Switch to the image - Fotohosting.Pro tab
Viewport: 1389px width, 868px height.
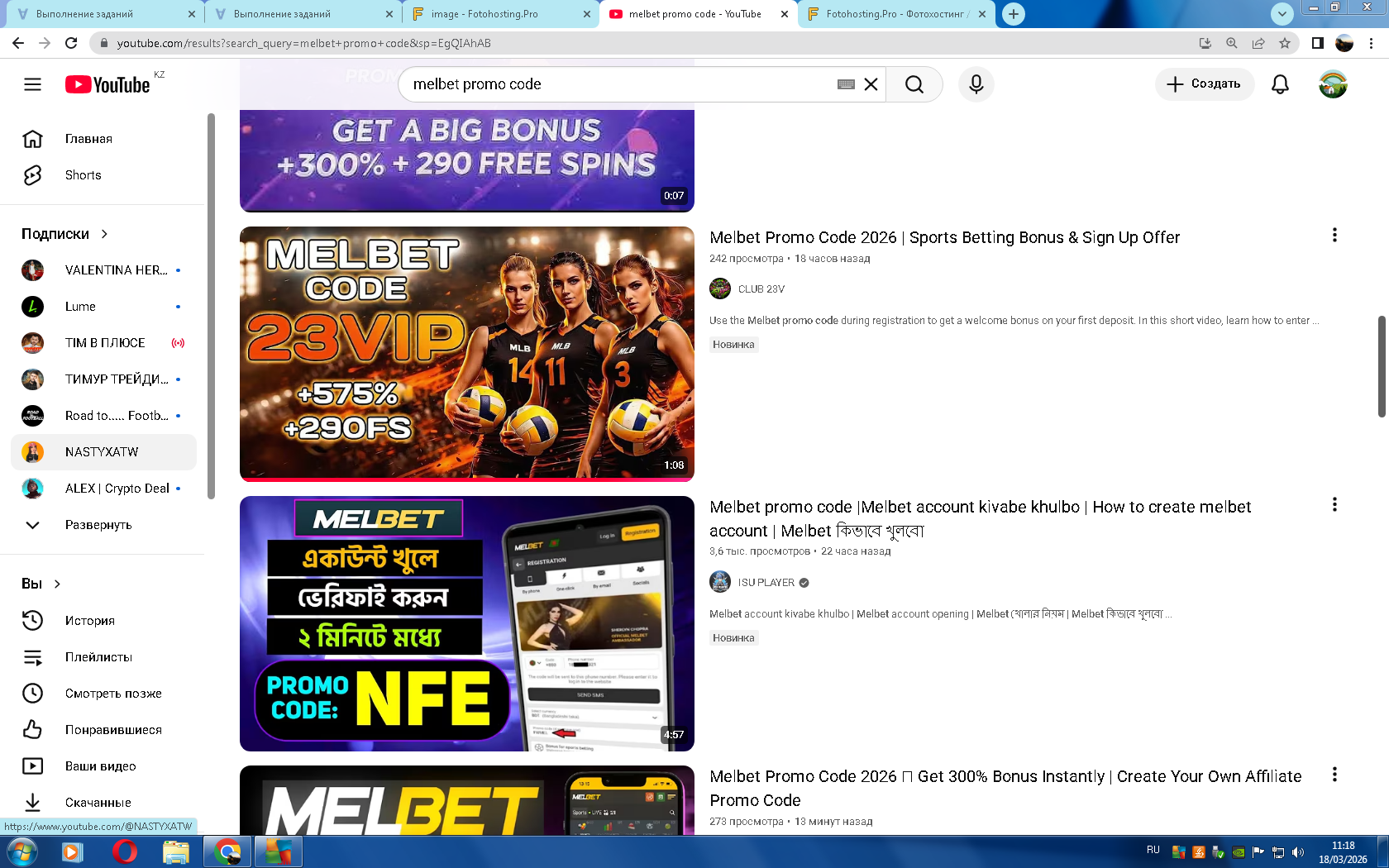click(x=500, y=14)
